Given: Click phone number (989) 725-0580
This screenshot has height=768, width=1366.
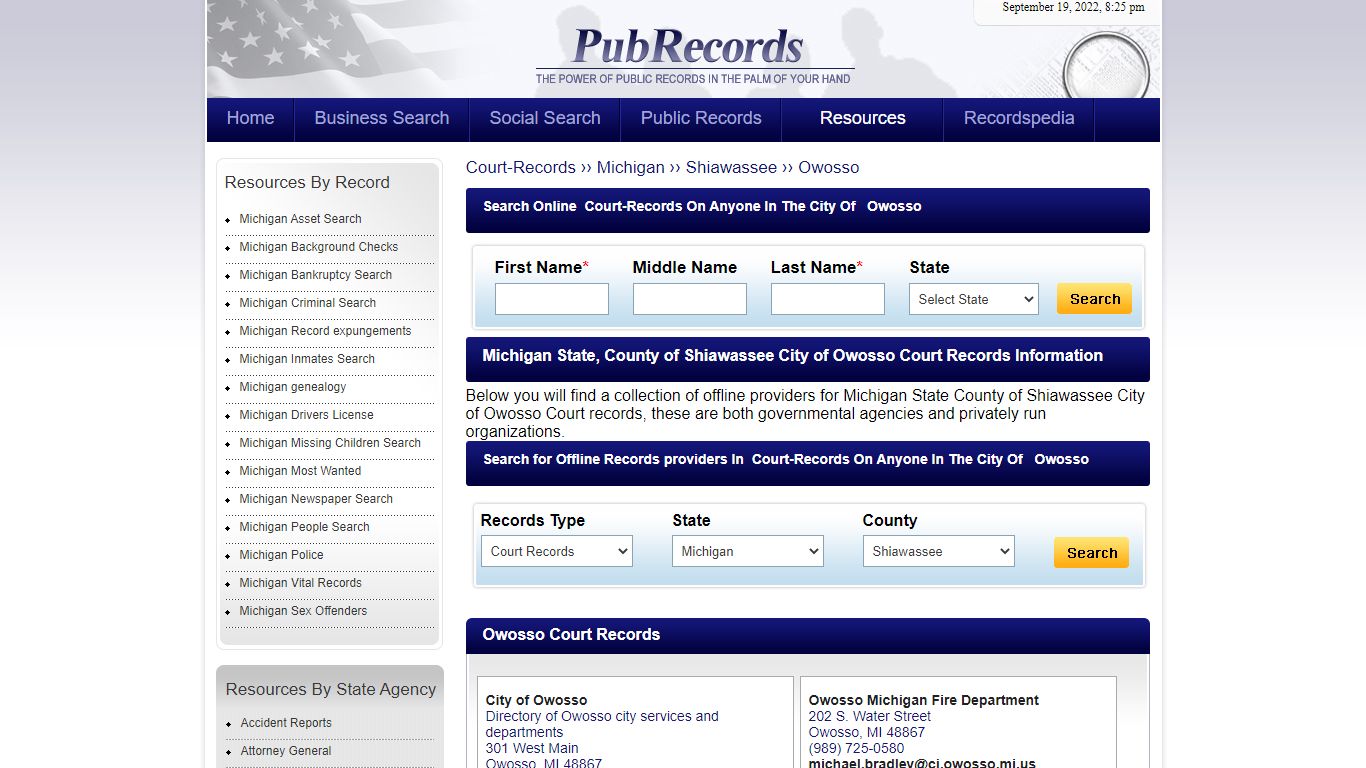Looking at the screenshot, I should point(856,748).
